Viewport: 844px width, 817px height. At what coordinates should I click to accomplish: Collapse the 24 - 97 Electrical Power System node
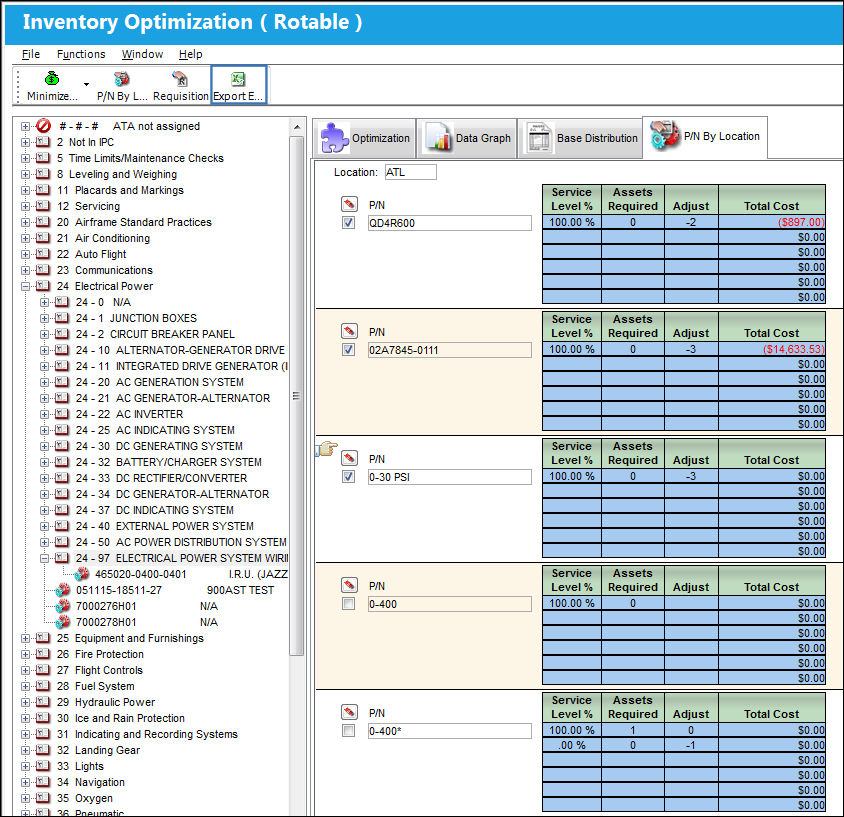[x=45, y=558]
